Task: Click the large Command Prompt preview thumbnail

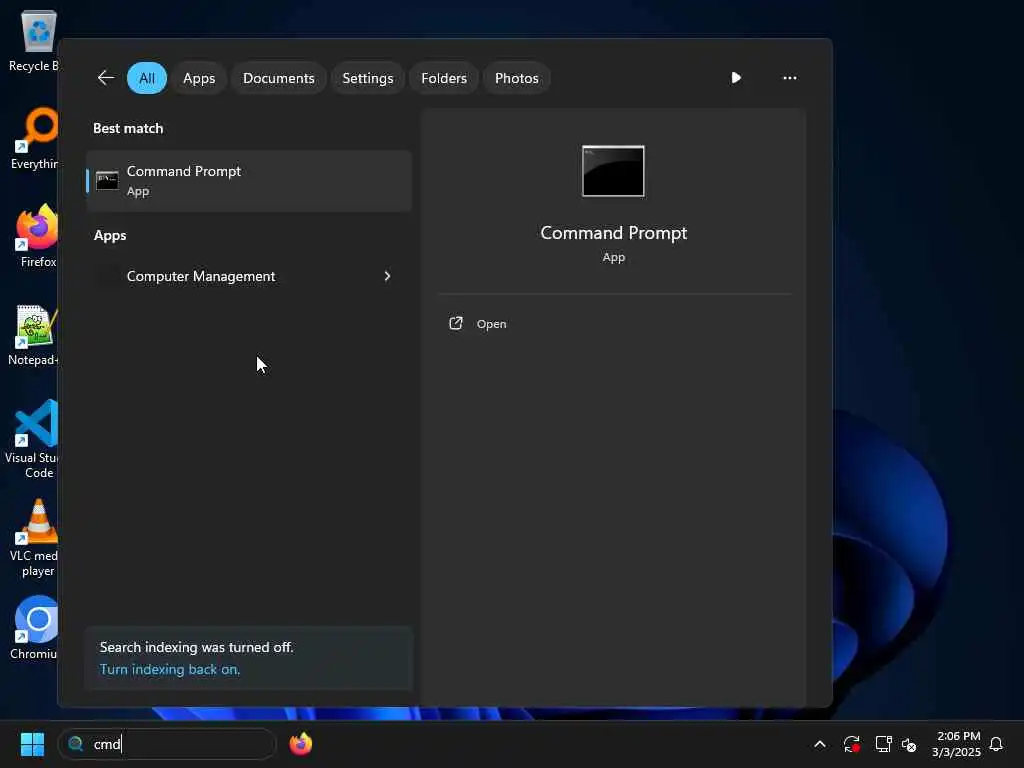Action: pos(613,171)
